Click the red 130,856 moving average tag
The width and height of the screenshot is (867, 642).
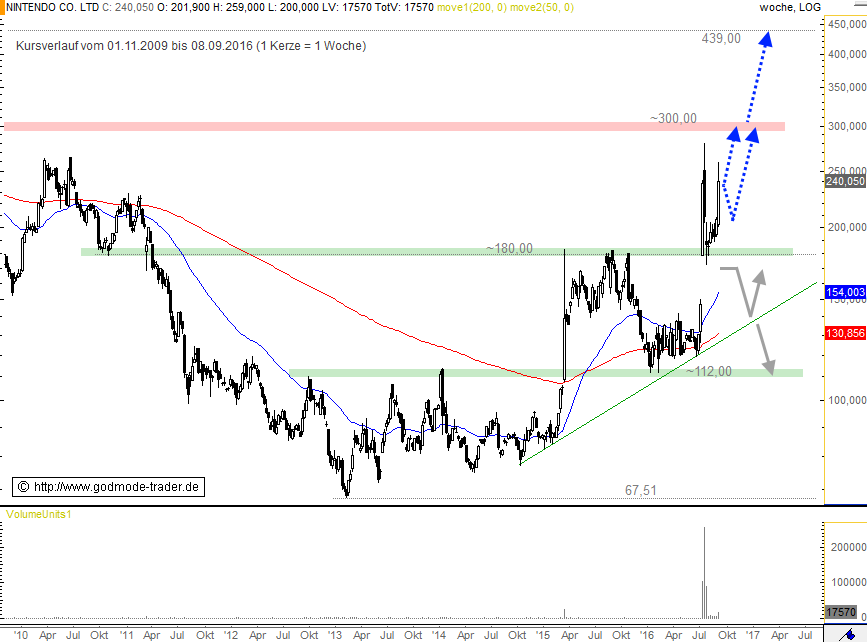[x=845, y=333]
